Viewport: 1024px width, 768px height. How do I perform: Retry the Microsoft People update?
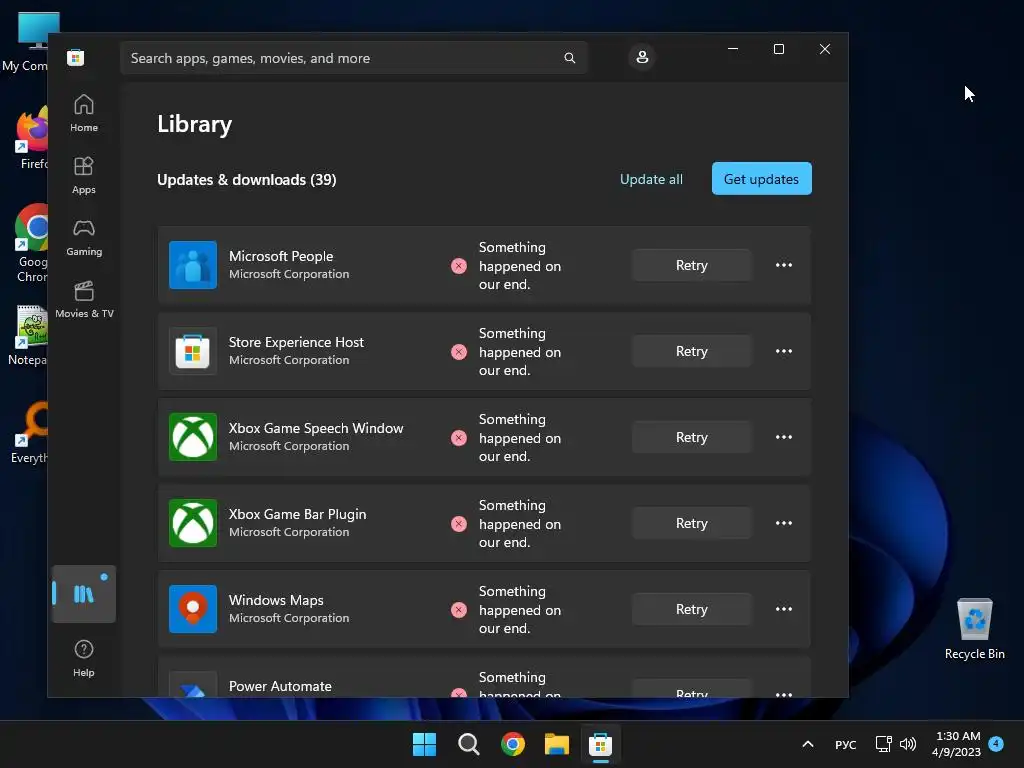[692, 265]
